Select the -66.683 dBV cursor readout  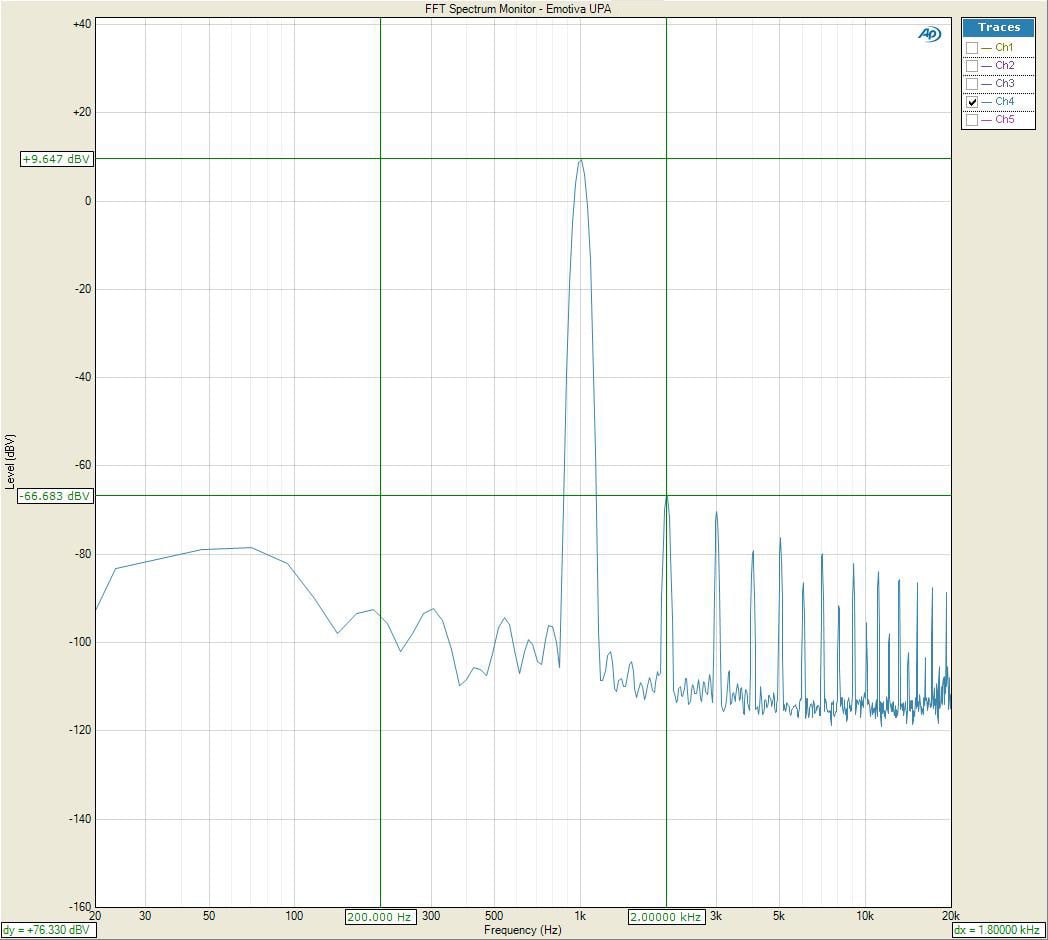[x=56, y=496]
